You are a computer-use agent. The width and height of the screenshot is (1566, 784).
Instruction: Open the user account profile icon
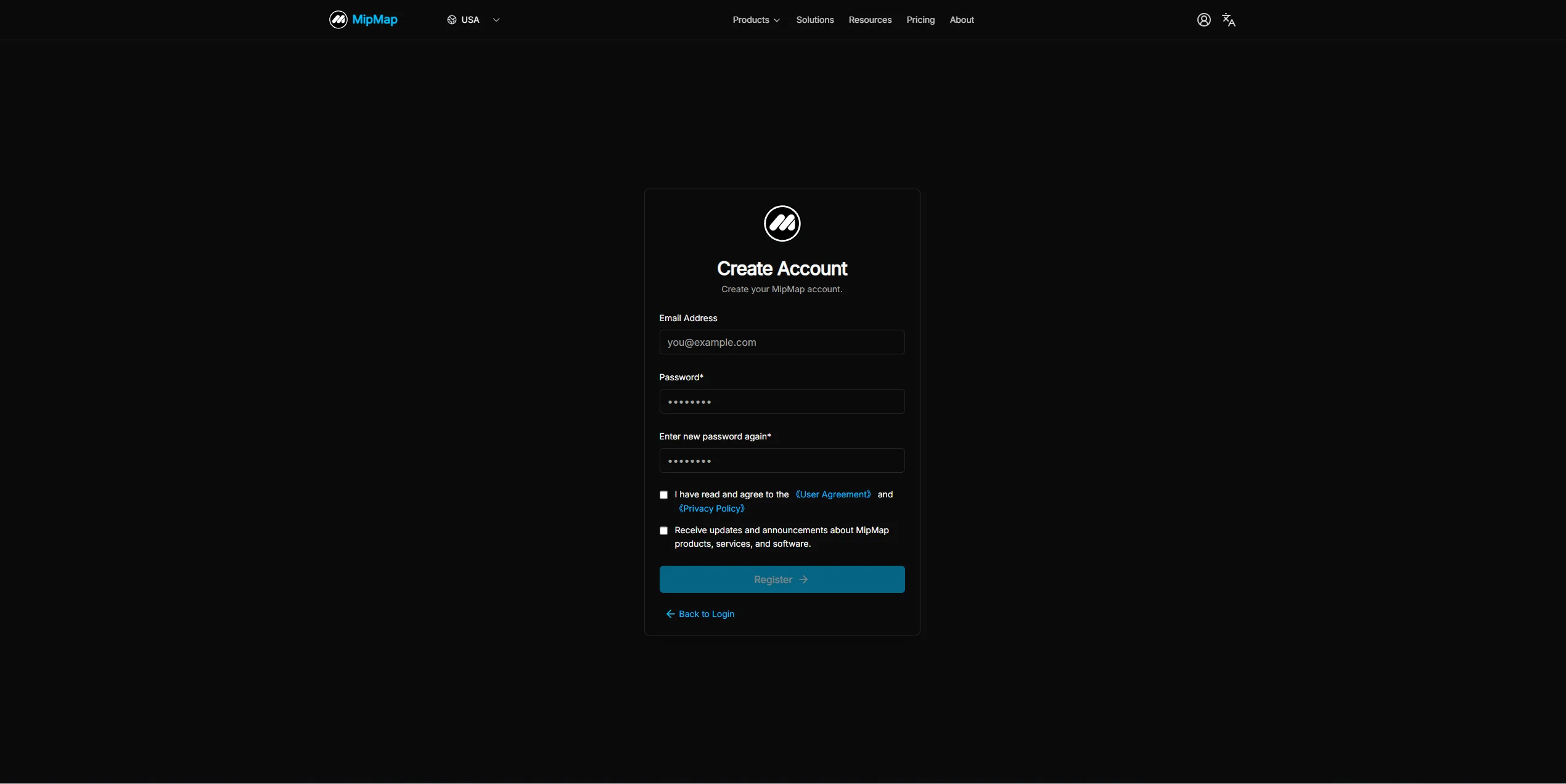click(1203, 20)
